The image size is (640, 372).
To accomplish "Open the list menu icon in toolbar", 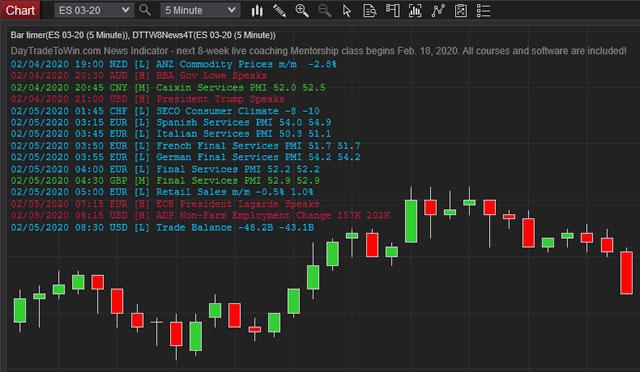I will click(484, 11).
